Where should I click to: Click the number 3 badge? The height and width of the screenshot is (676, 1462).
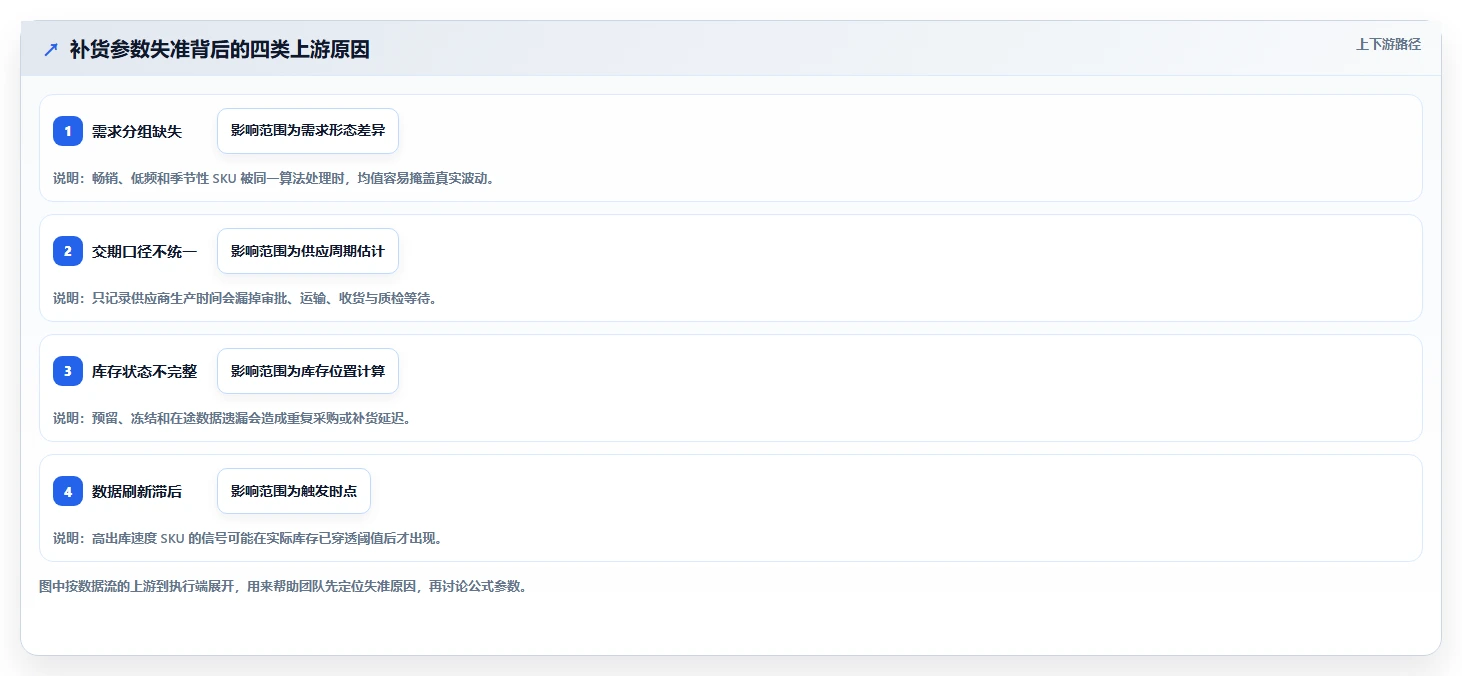coord(68,371)
